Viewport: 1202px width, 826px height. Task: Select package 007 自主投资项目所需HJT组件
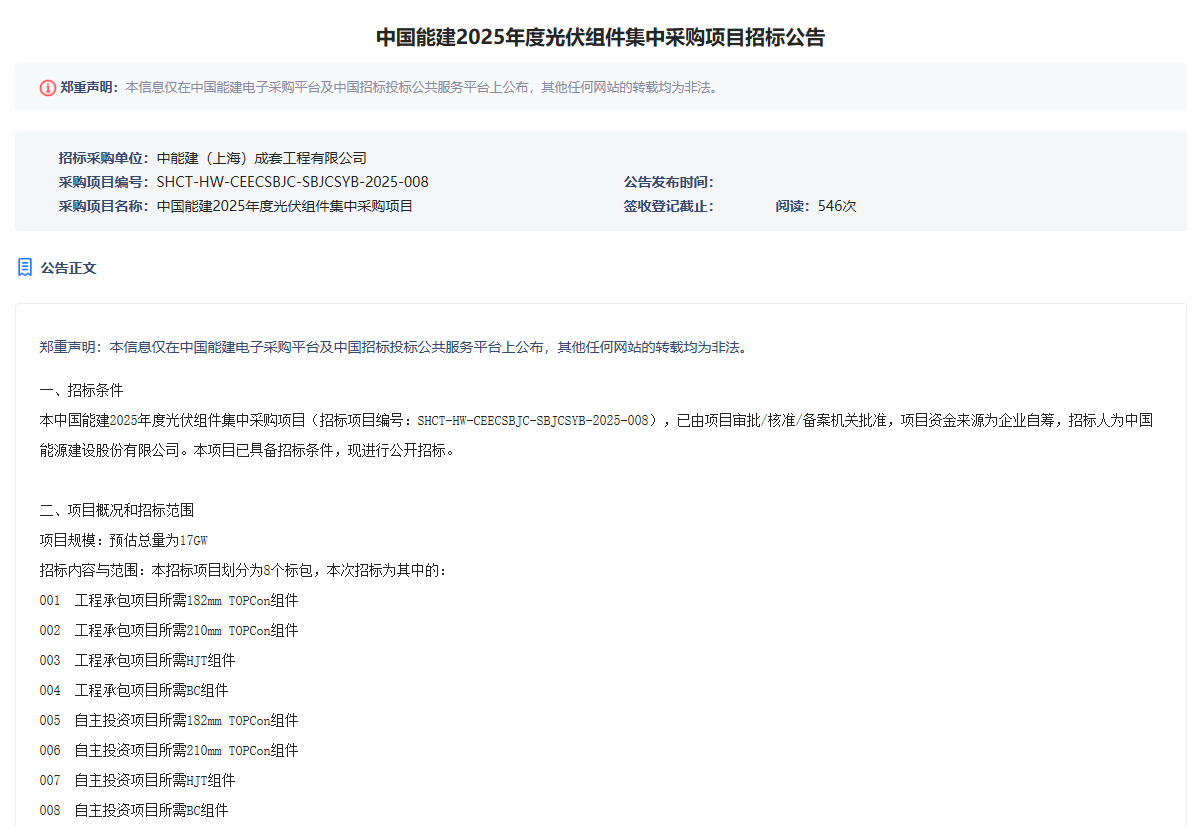coord(138,780)
